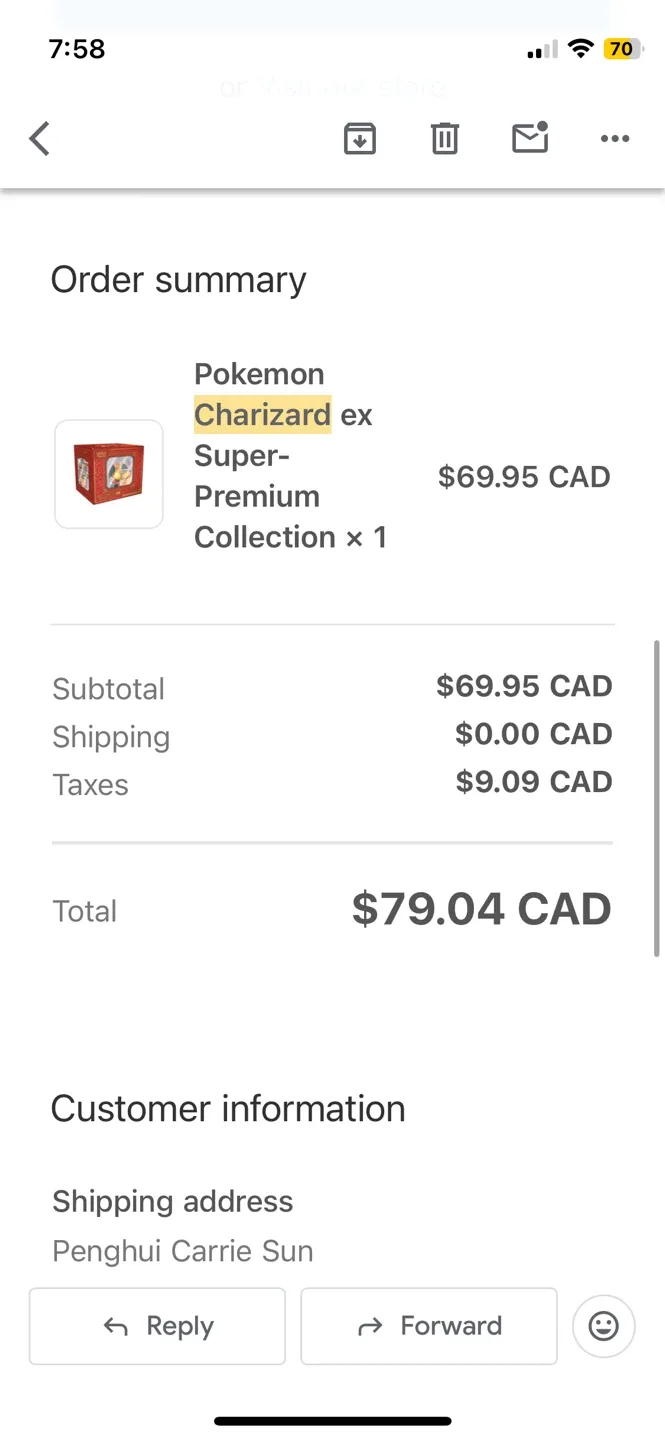Forward the order summary email
The height and width of the screenshot is (1440, 665).
click(429, 1326)
